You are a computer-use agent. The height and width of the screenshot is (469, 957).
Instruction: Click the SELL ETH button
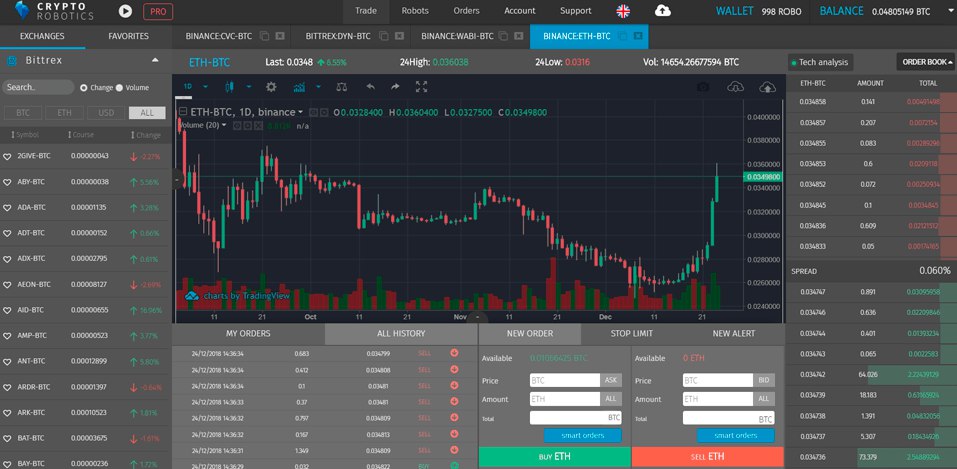[707, 457]
